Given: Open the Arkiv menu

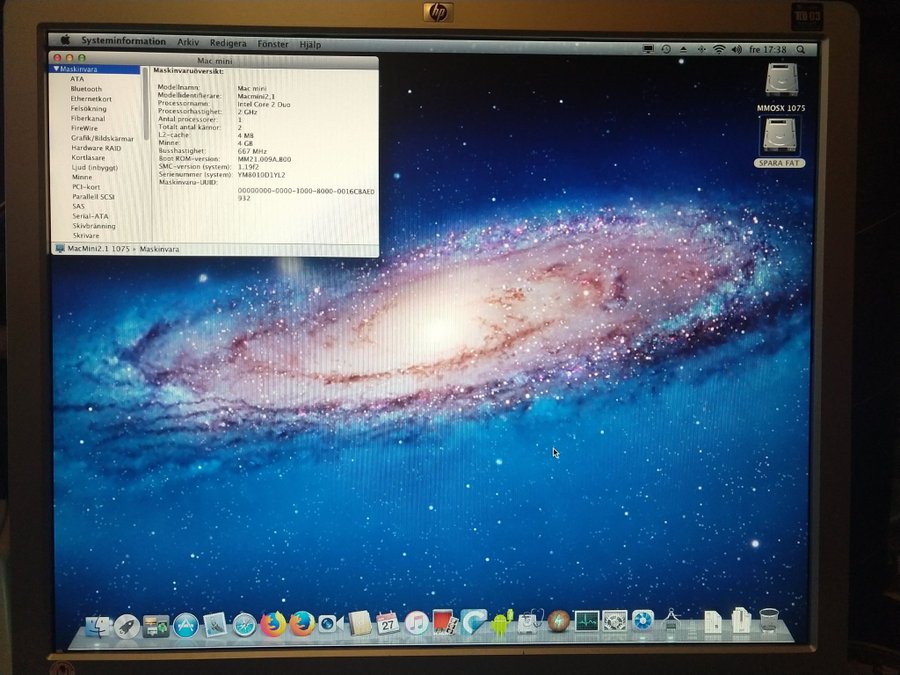Looking at the screenshot, I should coord(188,42).
